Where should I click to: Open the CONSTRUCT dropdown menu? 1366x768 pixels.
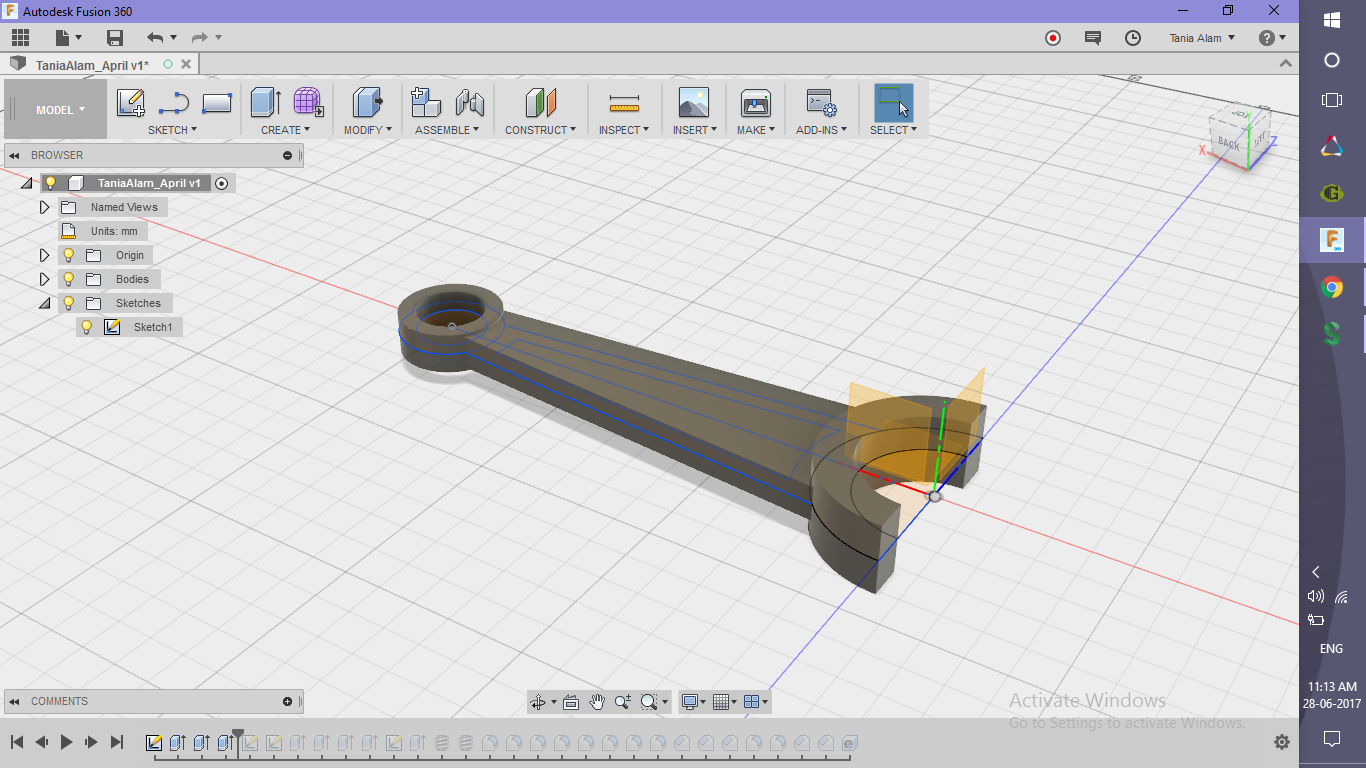tap(540, 130)
